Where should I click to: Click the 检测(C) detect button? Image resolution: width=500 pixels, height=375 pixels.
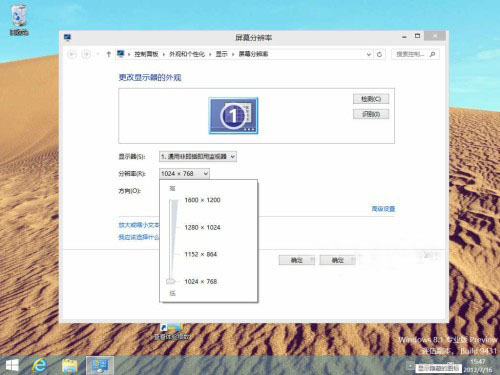tap(371, 99)
